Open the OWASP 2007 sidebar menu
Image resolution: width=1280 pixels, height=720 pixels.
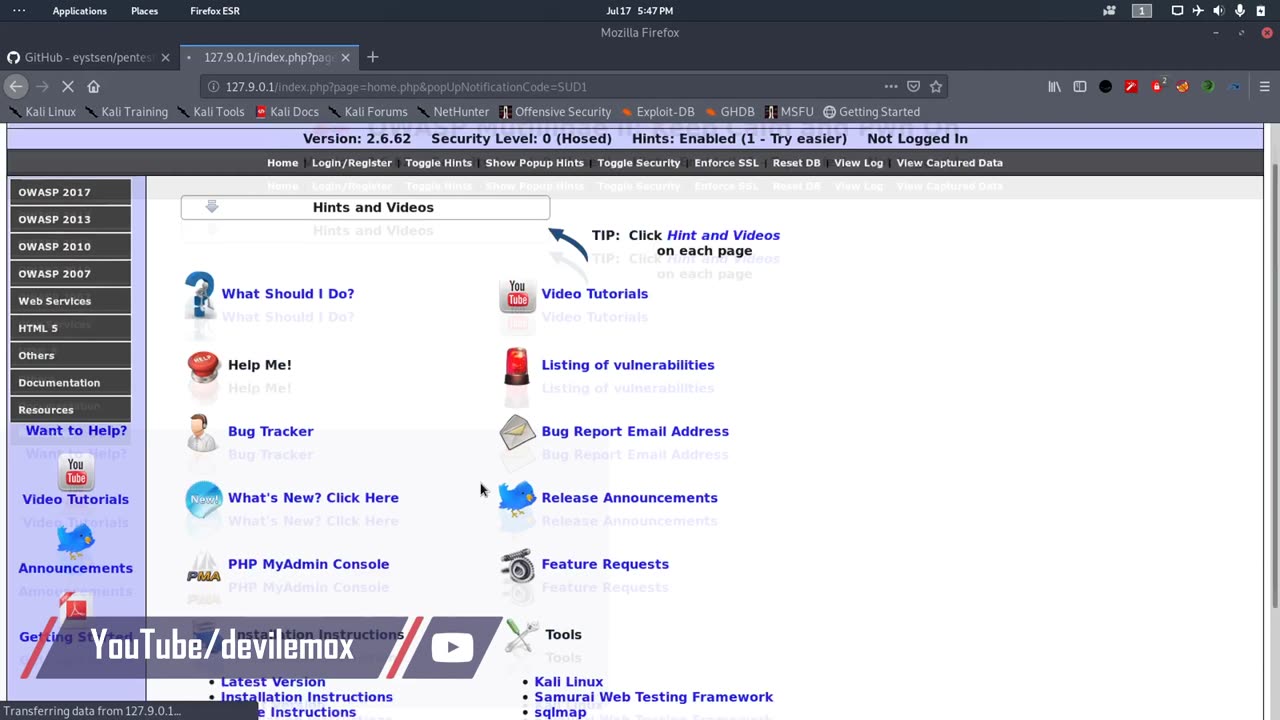coord(70,273)
